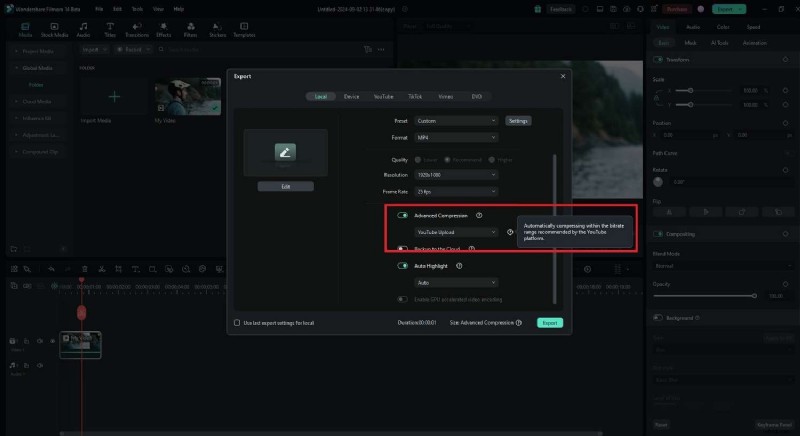Open the Stock Media library icon
The image size is (800, 436).
click(x=54, y=30)
